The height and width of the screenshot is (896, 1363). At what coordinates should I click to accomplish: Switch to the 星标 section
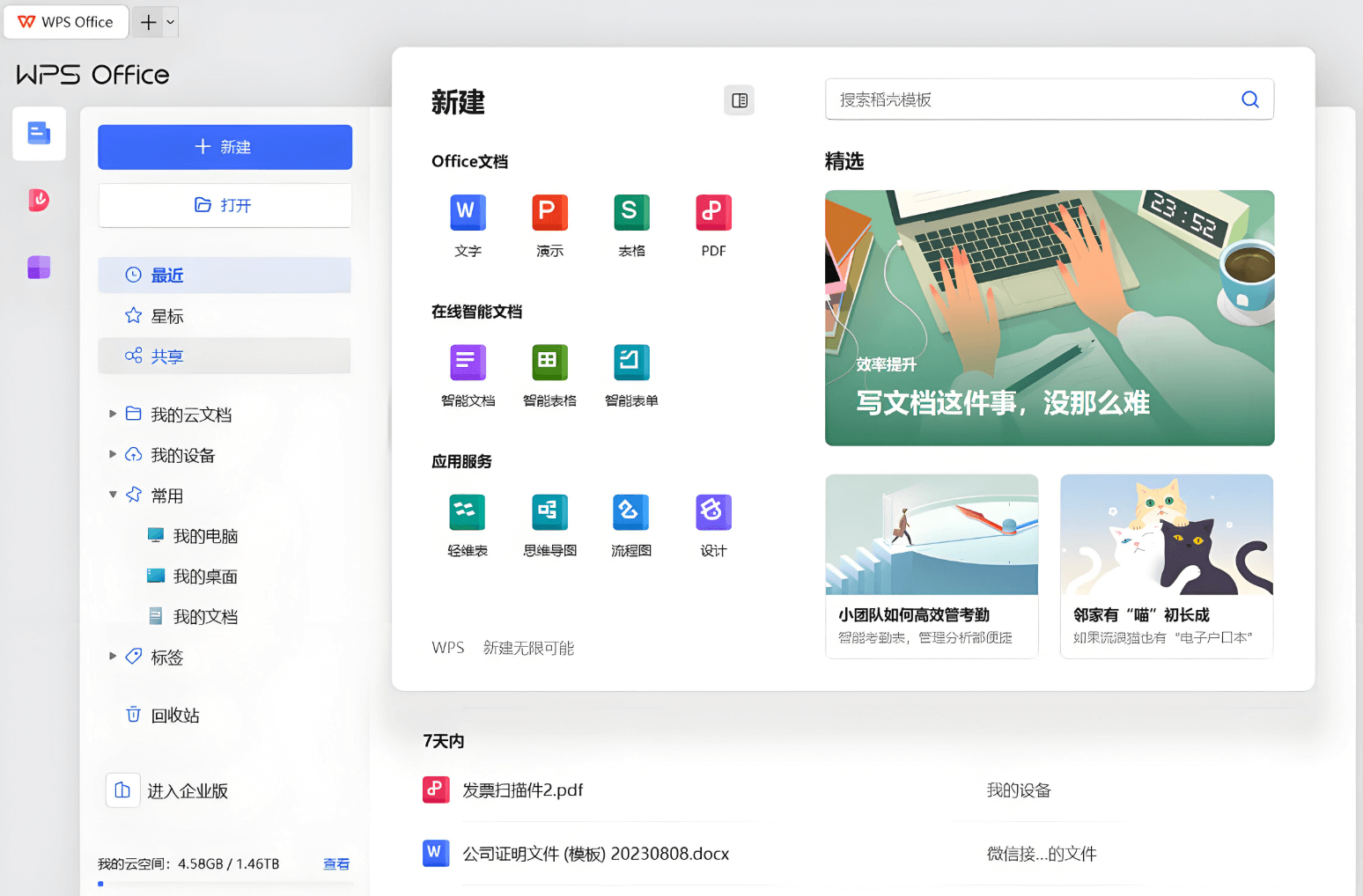tap(167, 315)
